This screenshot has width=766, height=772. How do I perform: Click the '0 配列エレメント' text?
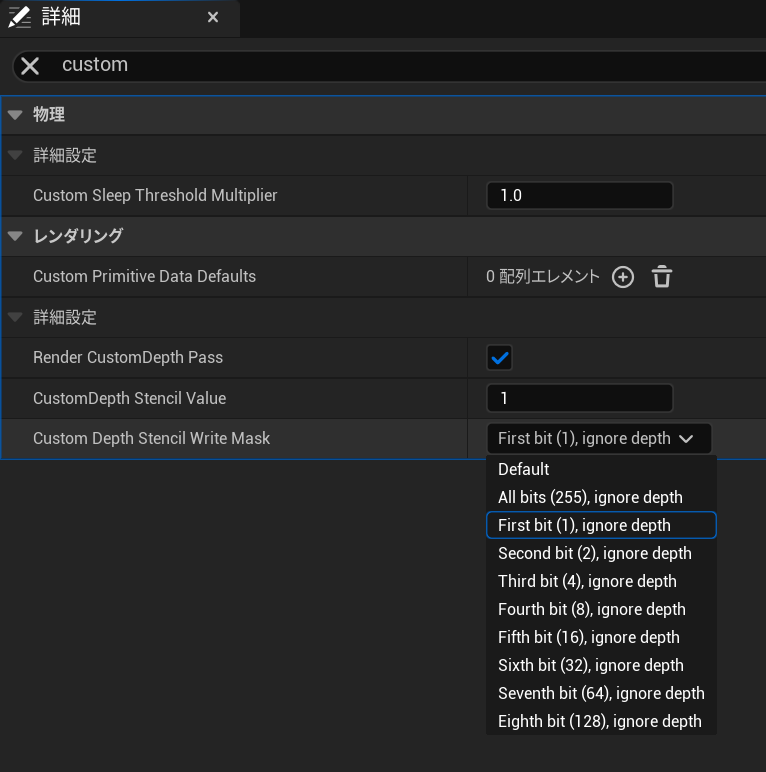[543, 277]
